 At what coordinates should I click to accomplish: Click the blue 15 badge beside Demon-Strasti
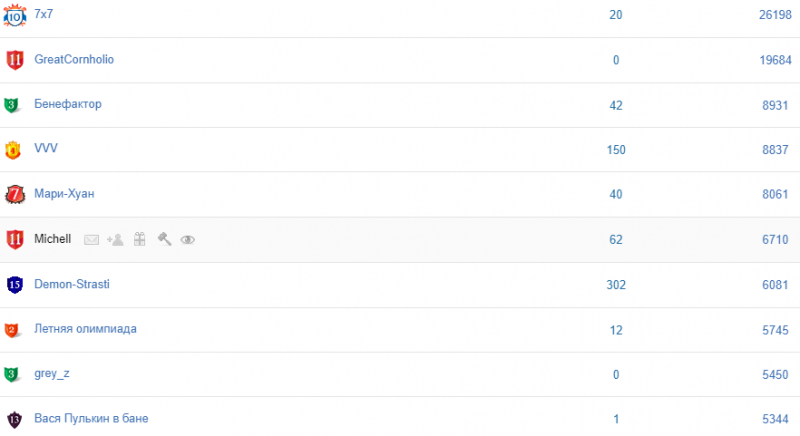[15, 285]
